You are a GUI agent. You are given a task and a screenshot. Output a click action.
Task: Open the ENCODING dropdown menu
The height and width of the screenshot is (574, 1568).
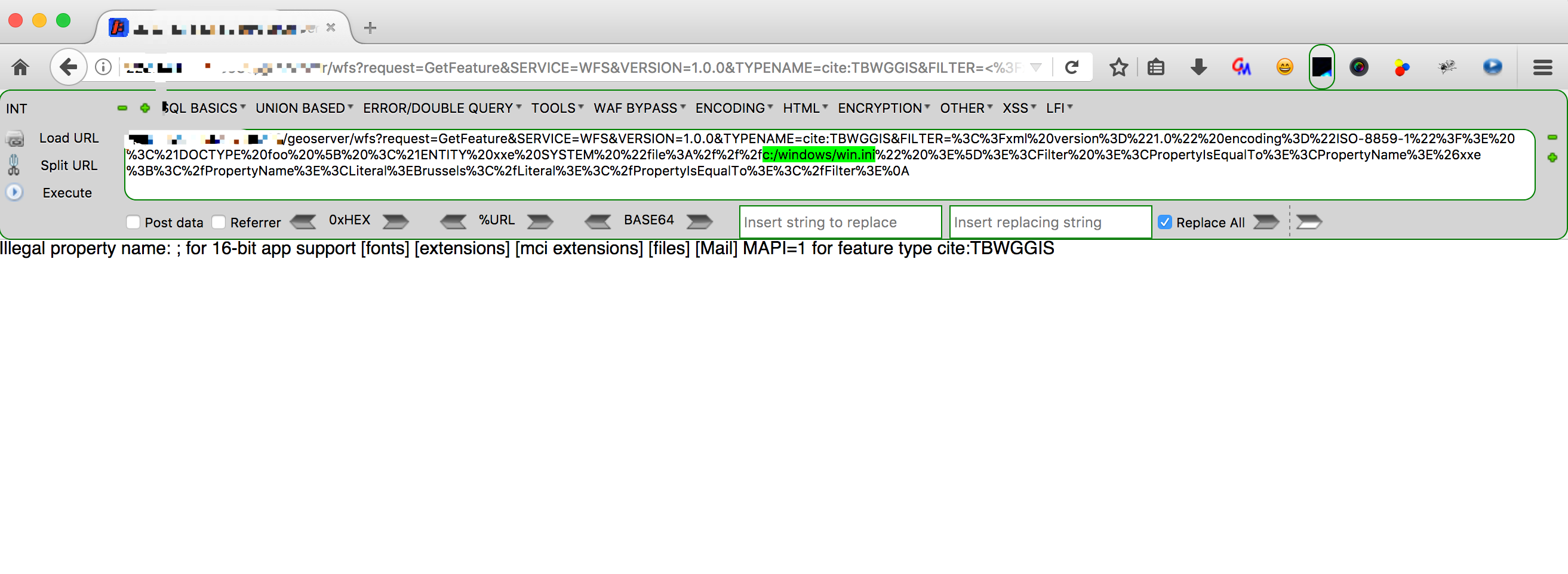coord(733,108)
